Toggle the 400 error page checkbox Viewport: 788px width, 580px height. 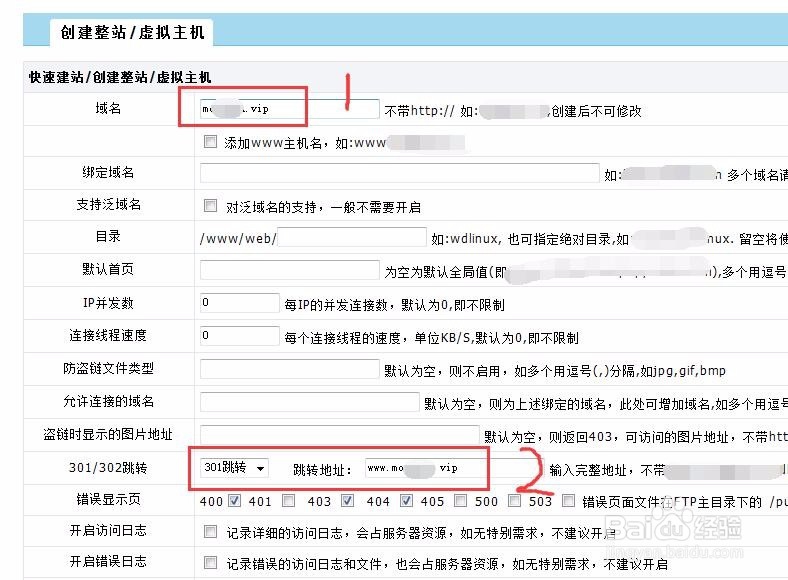(234, 501)
